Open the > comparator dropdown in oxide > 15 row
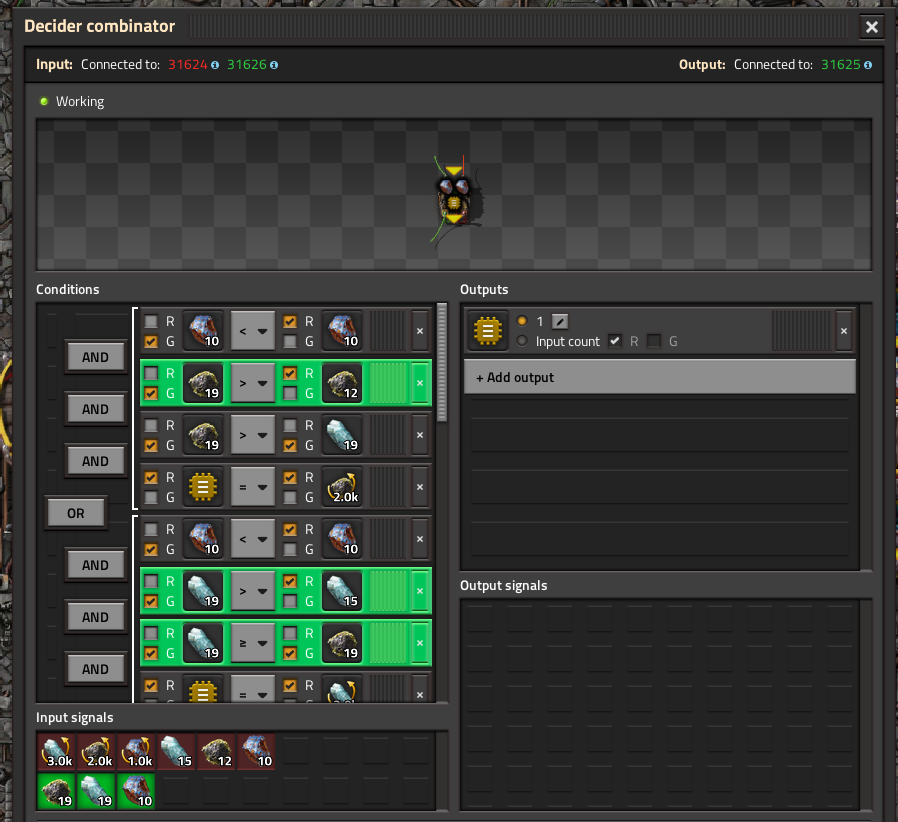Viewport: 898px width, 822px height. 253,591
